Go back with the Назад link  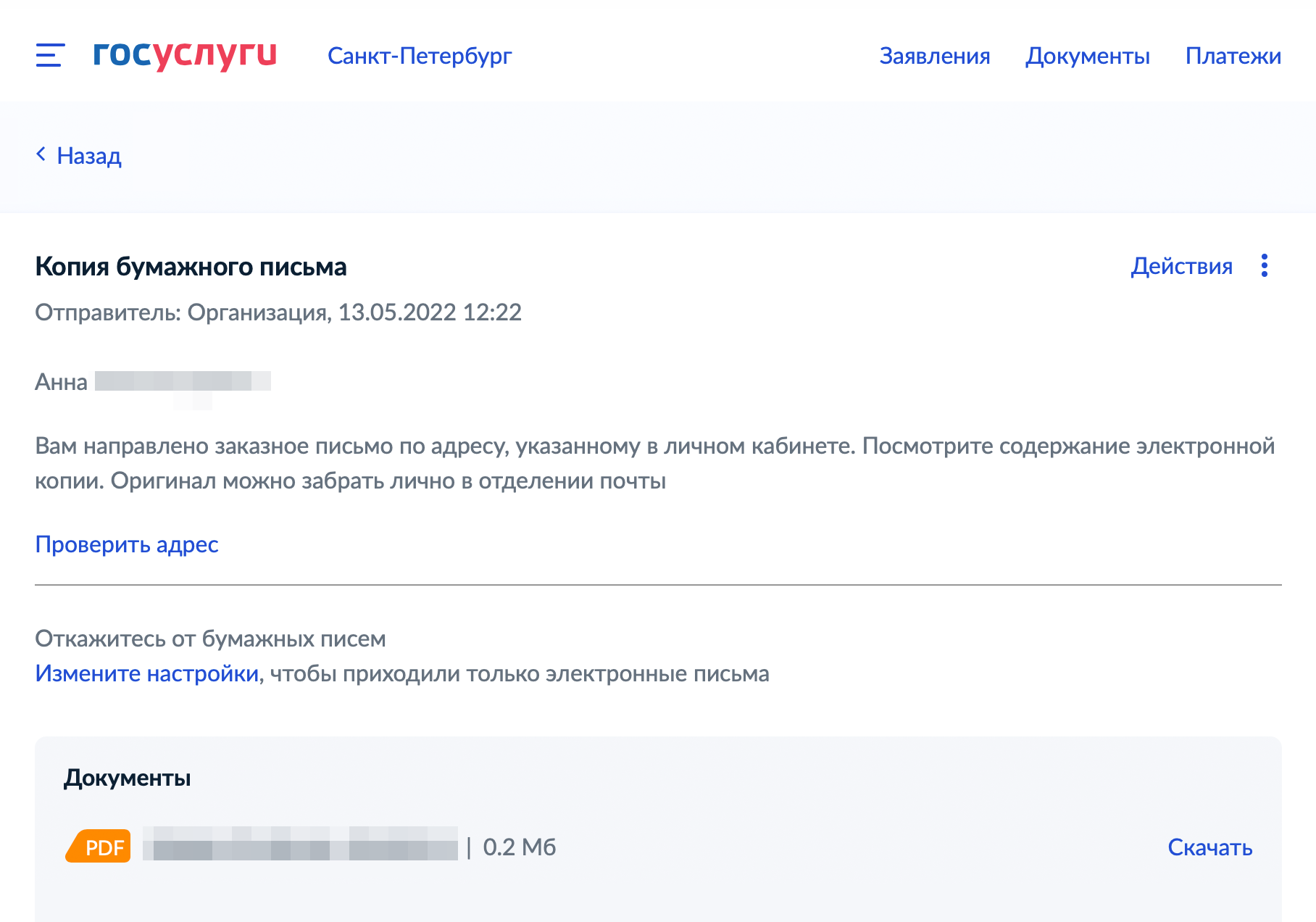[x=89, y=156]
